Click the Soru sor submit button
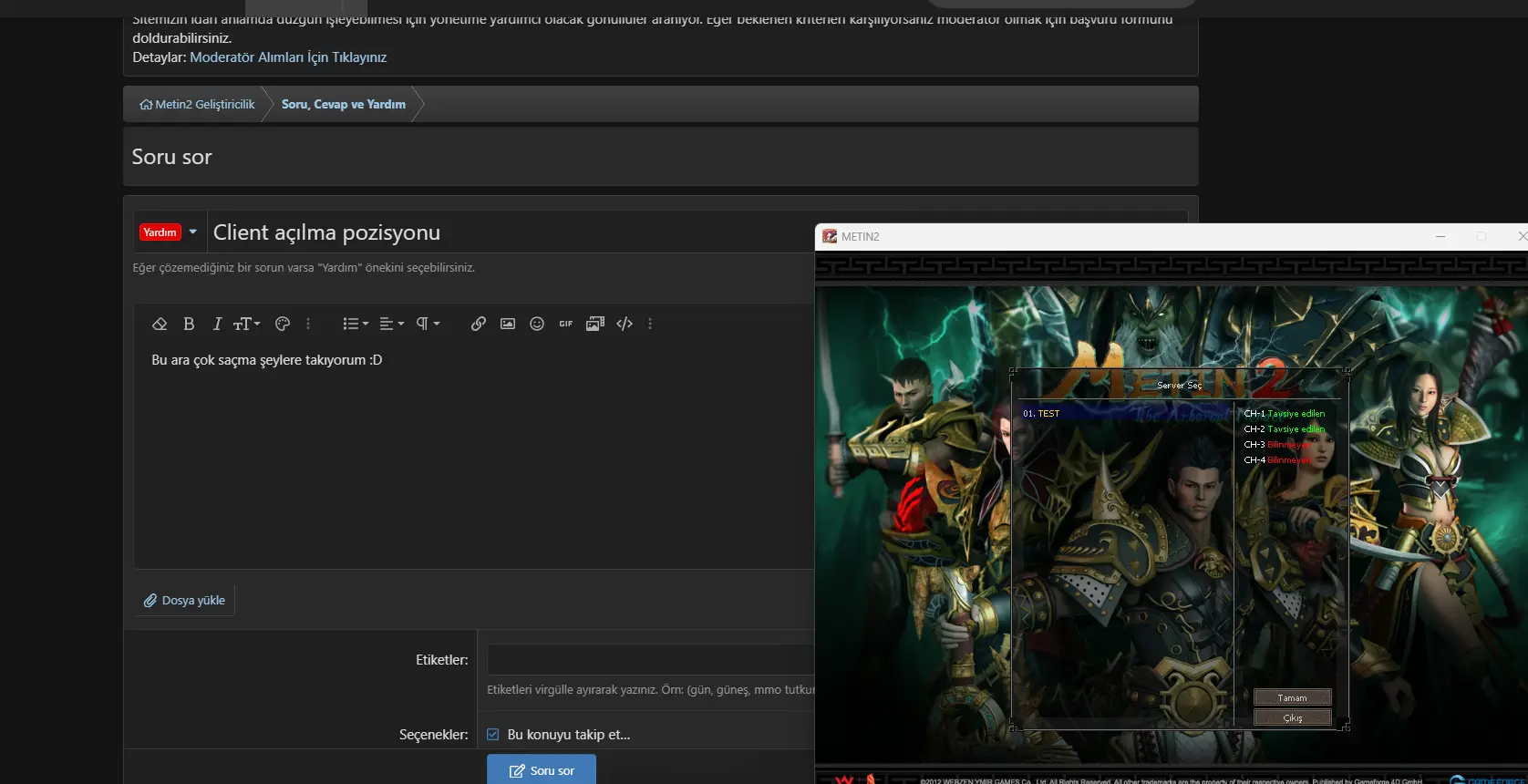1528x784 pixels. (542, 770)
